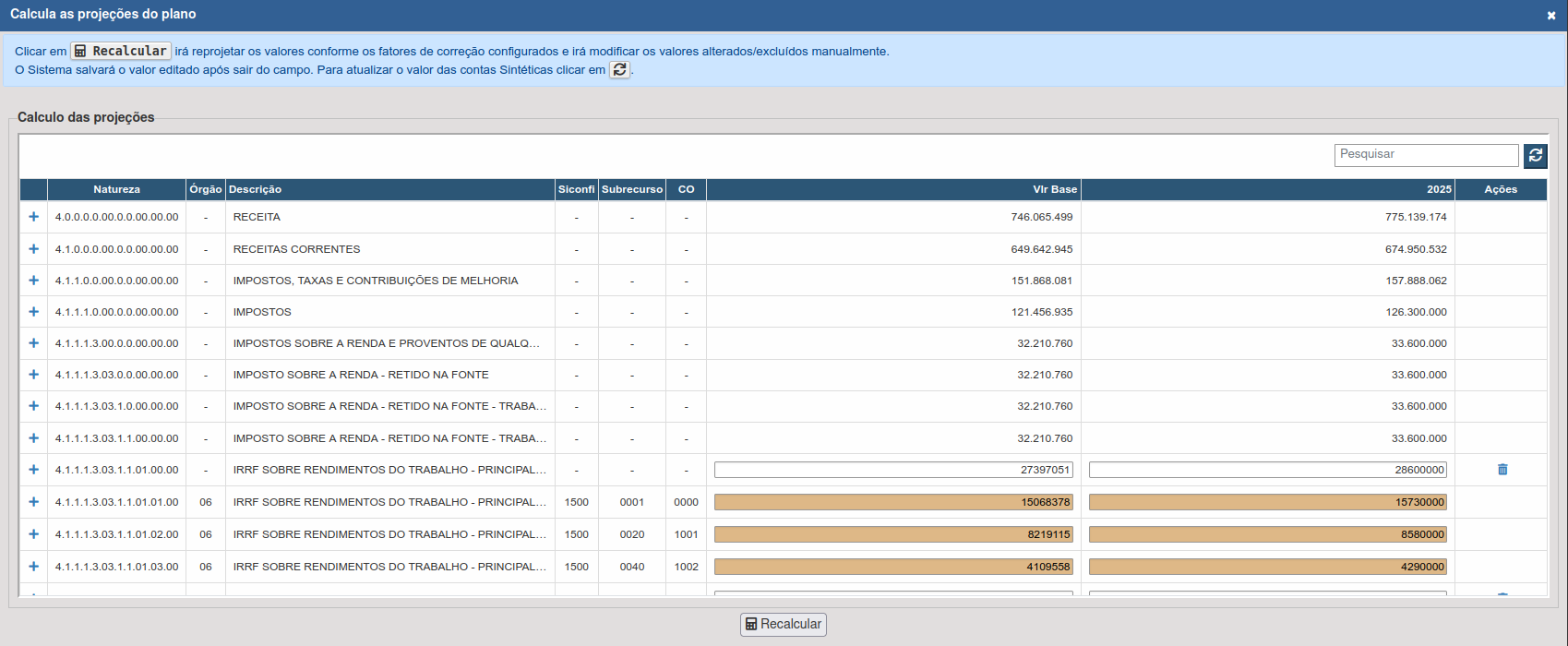Click plus icon on row 4.1.1.1.3.03.1.1.01.03.00

(34, 567)
